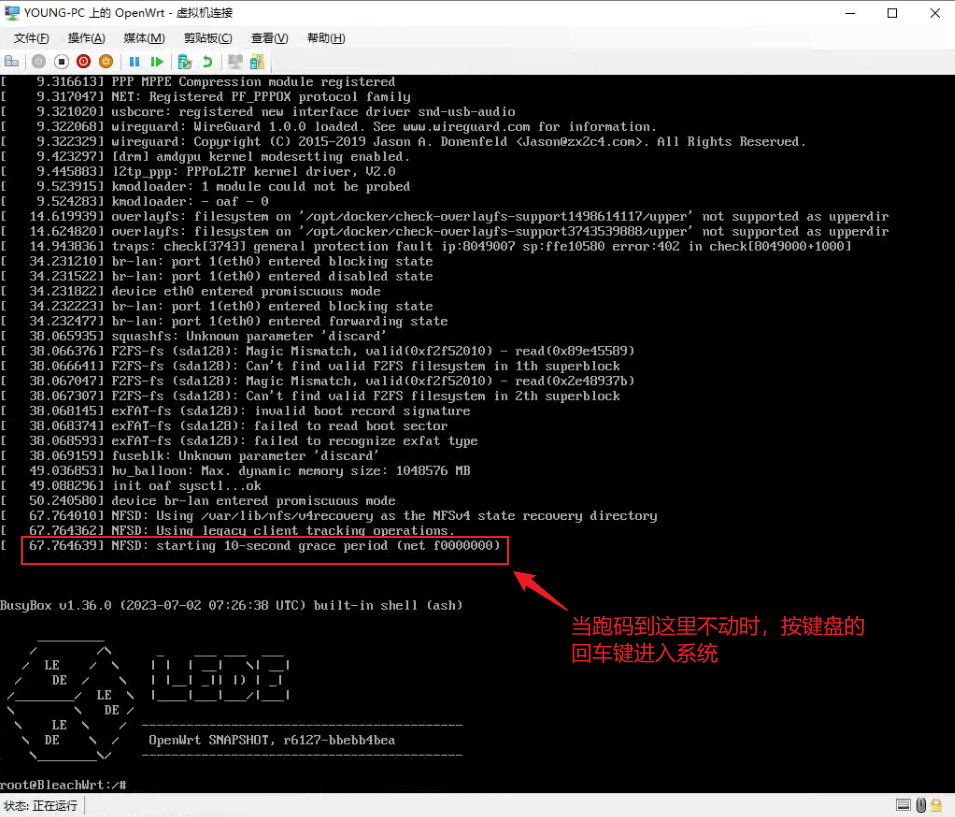Click the 'NET: Registered PF_PPPOX protocol family' line
This screenshot has height=817, width=955.
(x=206, y=97)
